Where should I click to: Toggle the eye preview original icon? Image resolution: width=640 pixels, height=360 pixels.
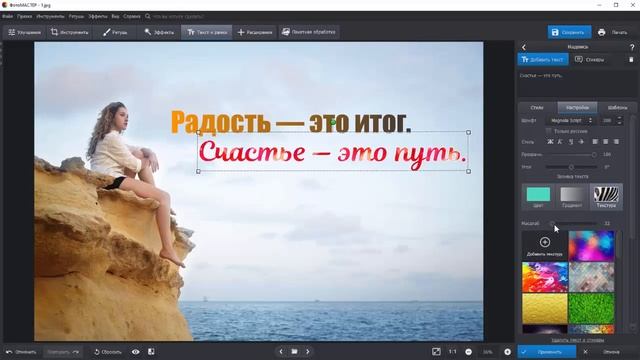pos(136,352)
